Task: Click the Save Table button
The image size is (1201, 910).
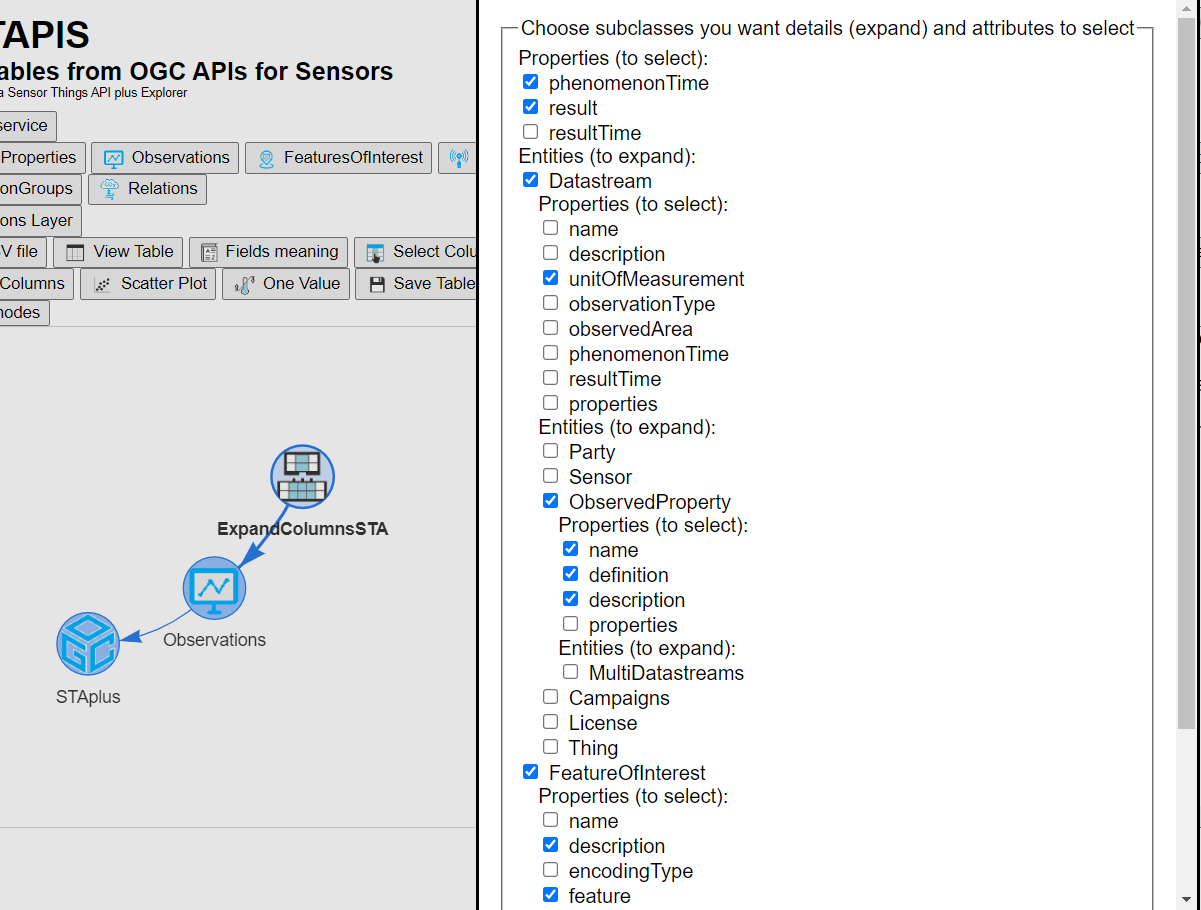Action: (416, 284)
